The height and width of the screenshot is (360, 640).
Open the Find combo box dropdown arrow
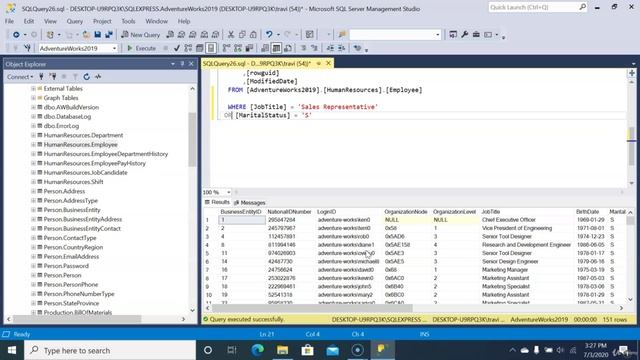(x=438, y=35)
